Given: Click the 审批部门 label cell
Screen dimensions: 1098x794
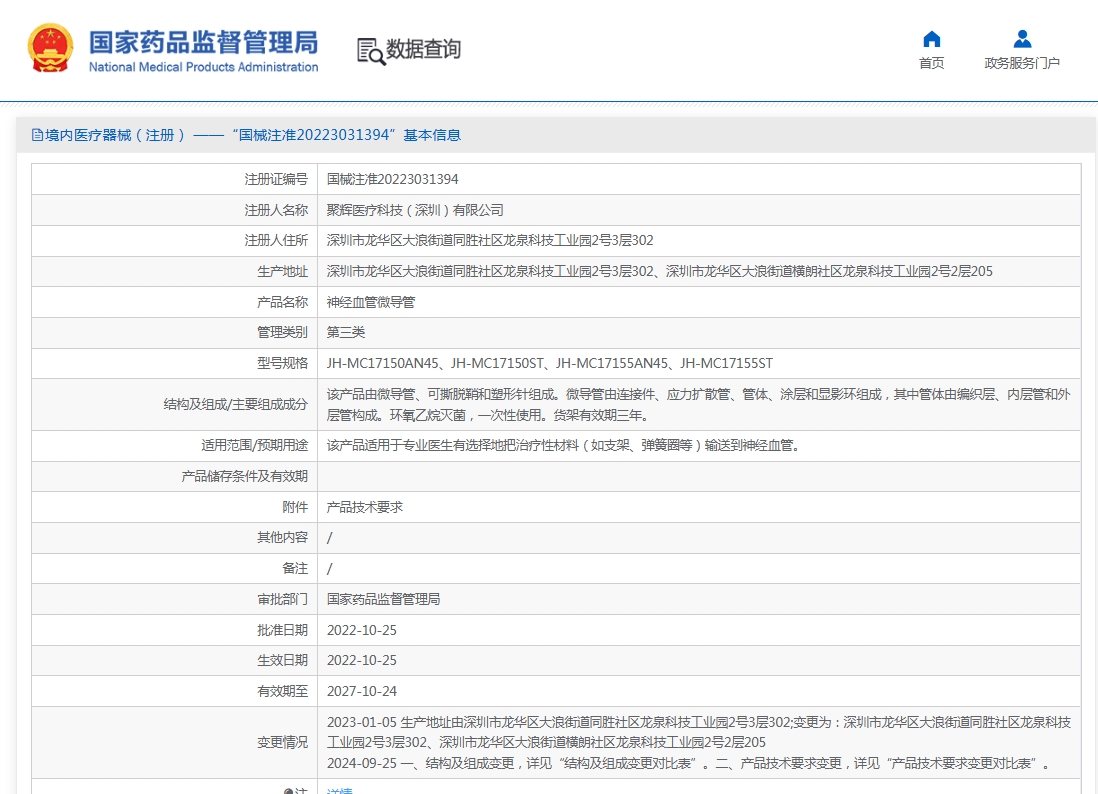Looking at the screenshot, I should pos(174,599).
